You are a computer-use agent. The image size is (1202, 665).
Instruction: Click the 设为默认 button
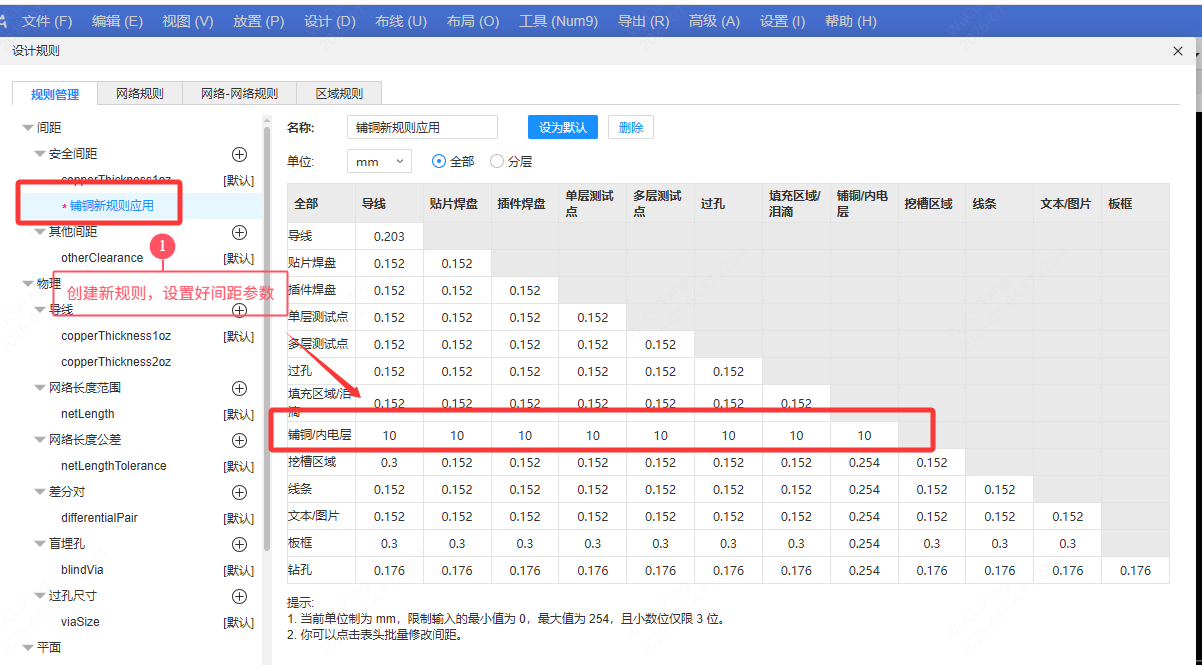click(x=562, y=127)
